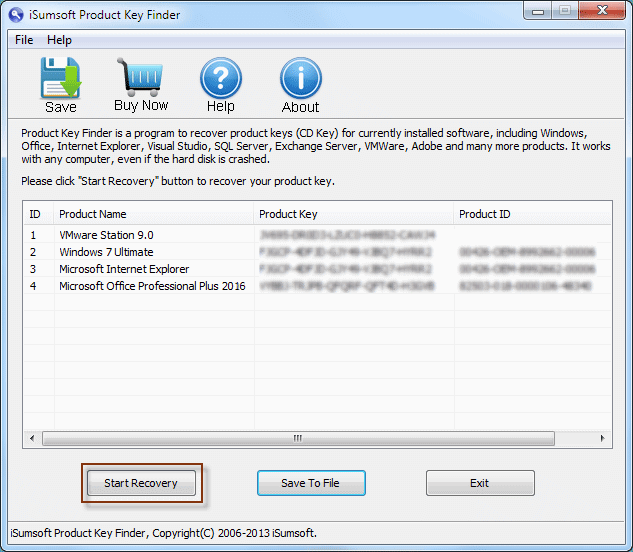
Task: Click the blurred product ID of Office 2016
Action: pos(525,286)
